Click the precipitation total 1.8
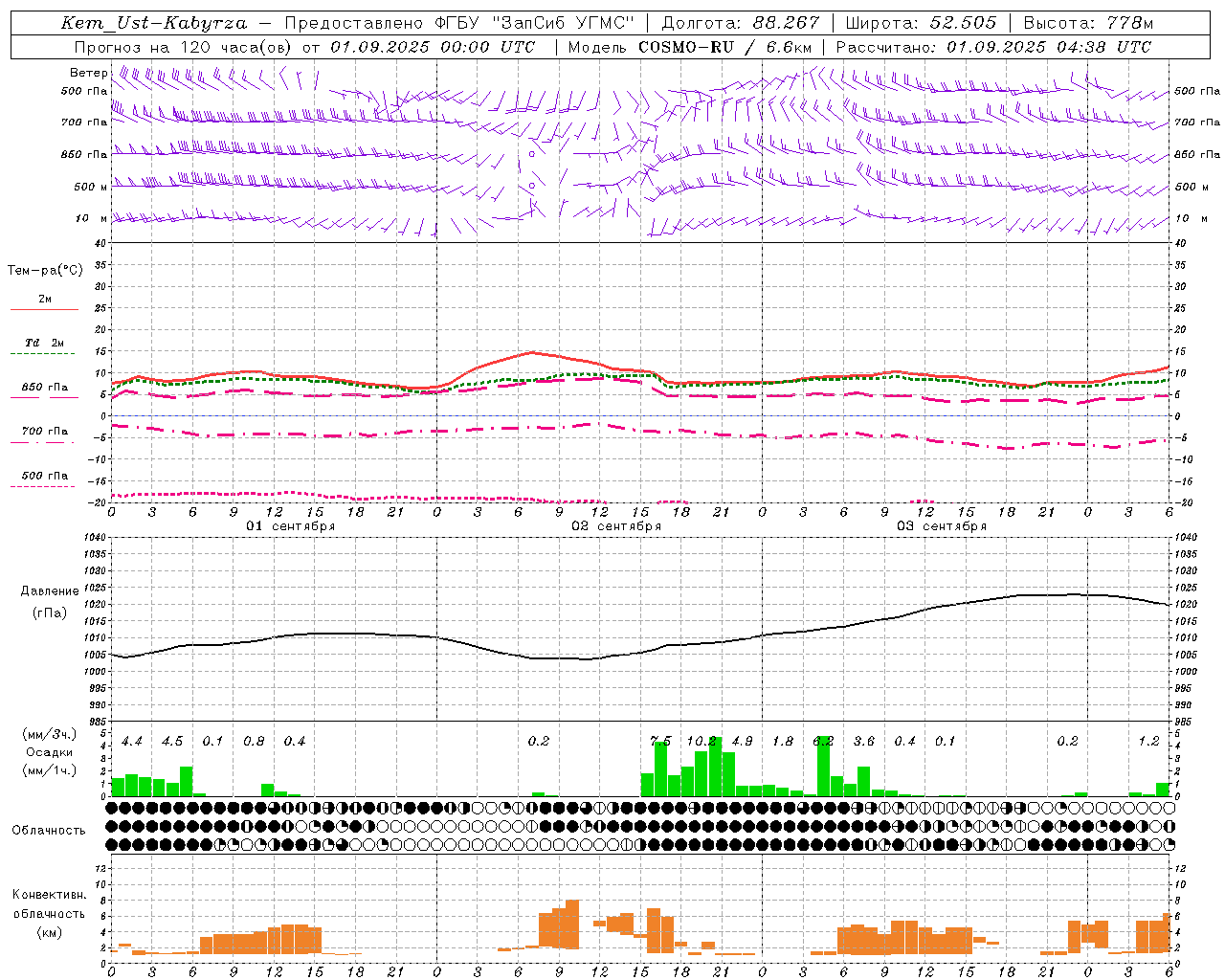The width and height of the screenshot is (1225, 980). pos(783,742)
